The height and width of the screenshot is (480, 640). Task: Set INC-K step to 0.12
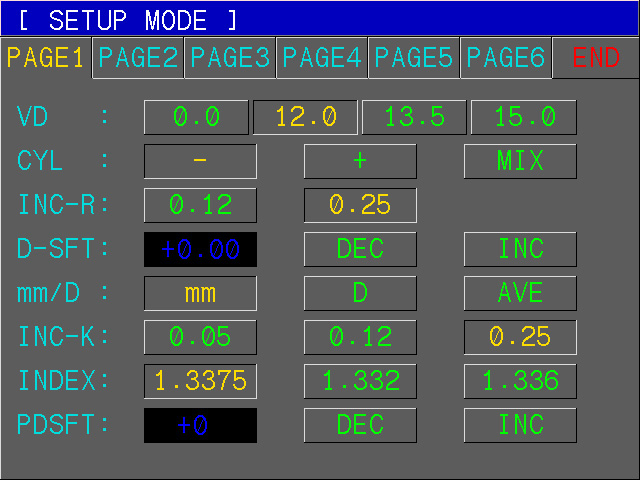point(360,338)
